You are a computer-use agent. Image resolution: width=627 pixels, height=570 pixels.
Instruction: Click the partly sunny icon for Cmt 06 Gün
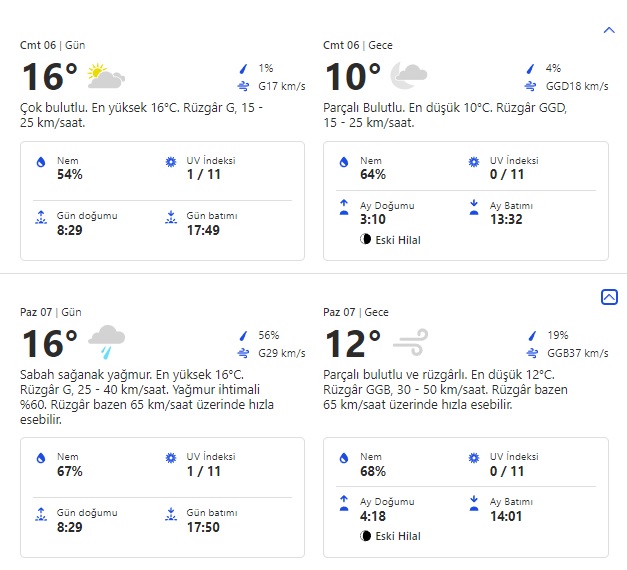(x=106, y=76)
